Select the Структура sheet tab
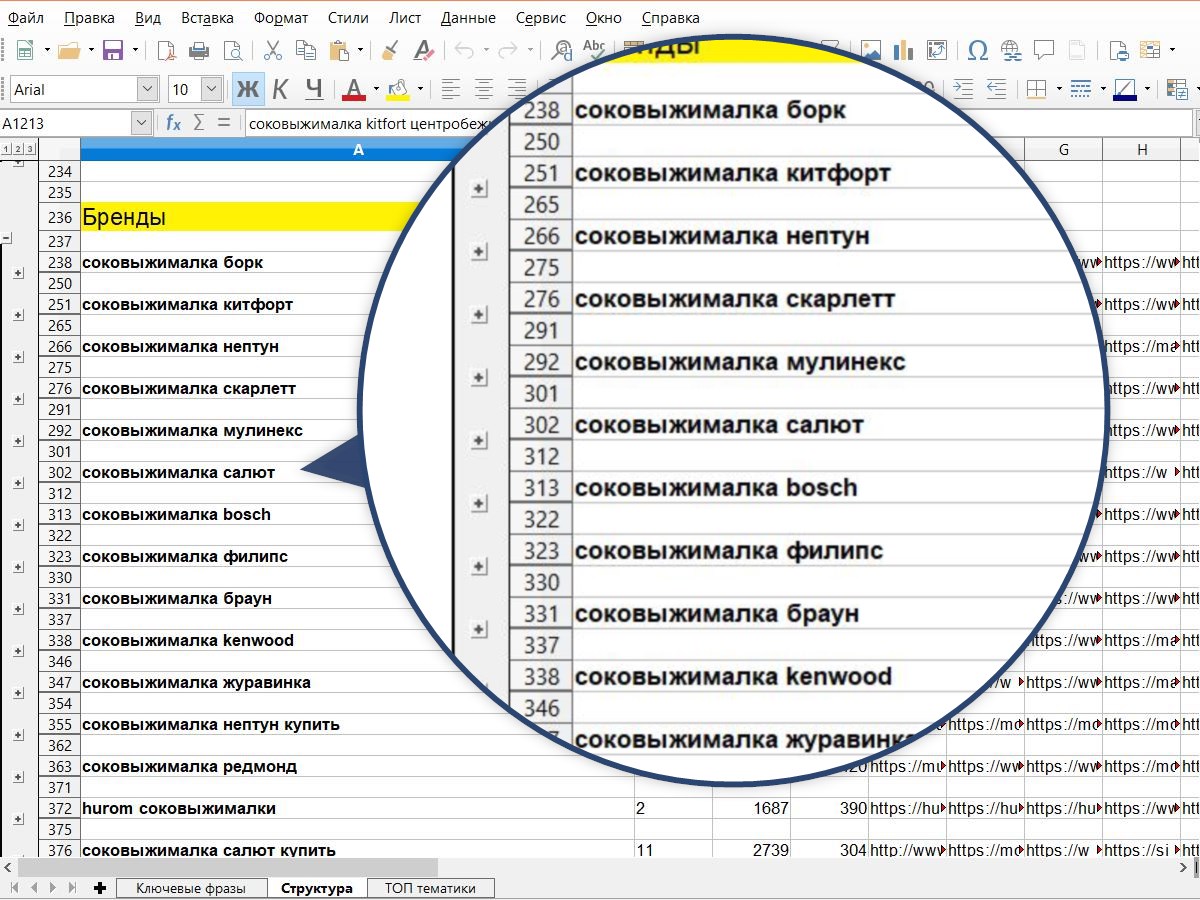The height and width of the screenshot is (900, 1200). pos(317,888)
